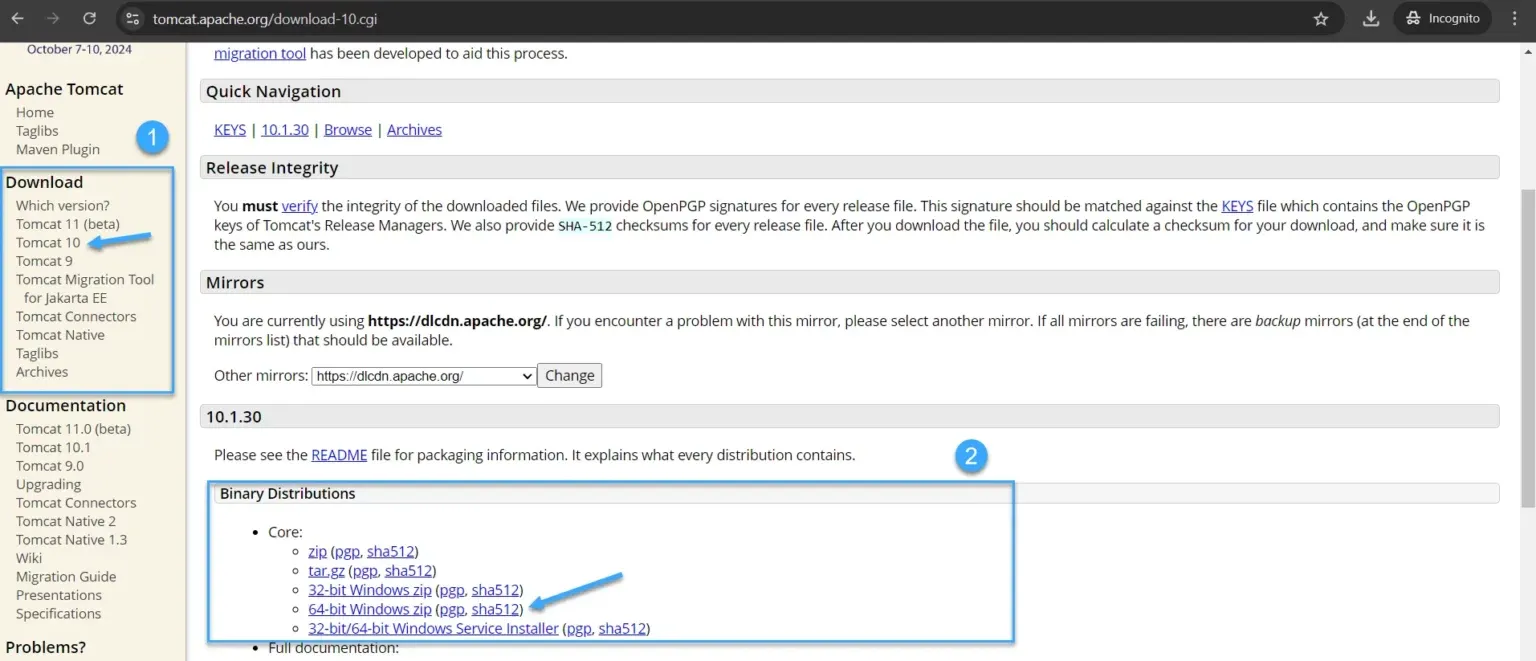1536x661 pixels.
Task: Select Tomcat 11 (beta) under Download
Action: point(68,224)
